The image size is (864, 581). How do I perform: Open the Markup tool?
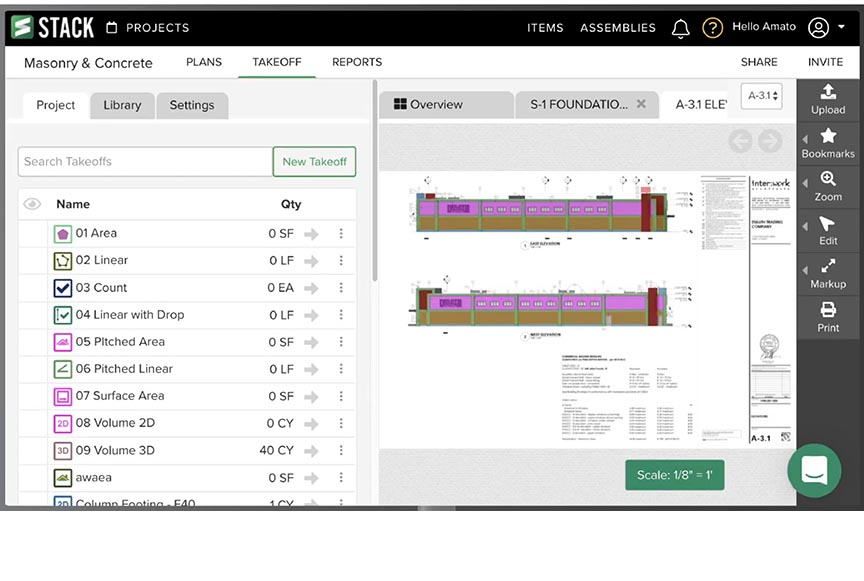[828, 273]
